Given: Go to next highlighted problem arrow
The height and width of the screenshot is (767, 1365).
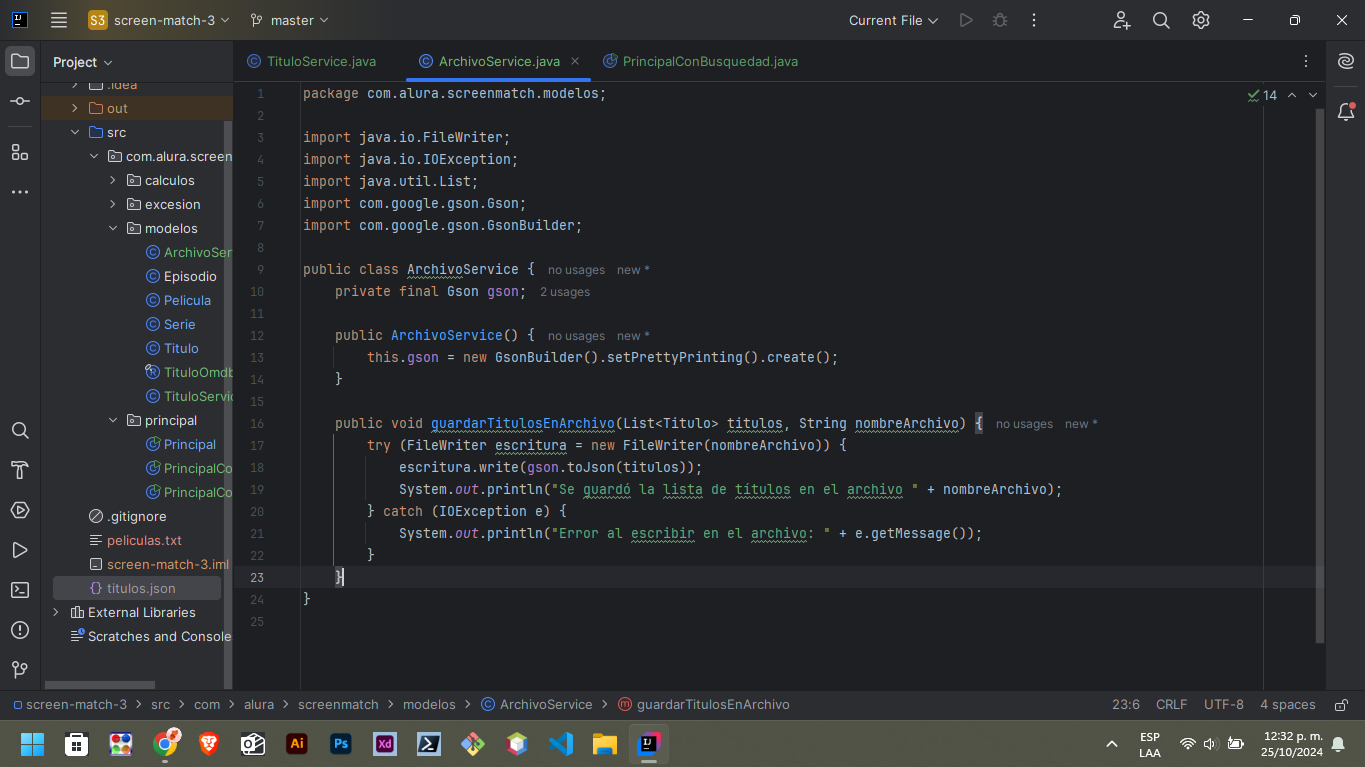Looking at the screenshot, I should click(1313, 95).
